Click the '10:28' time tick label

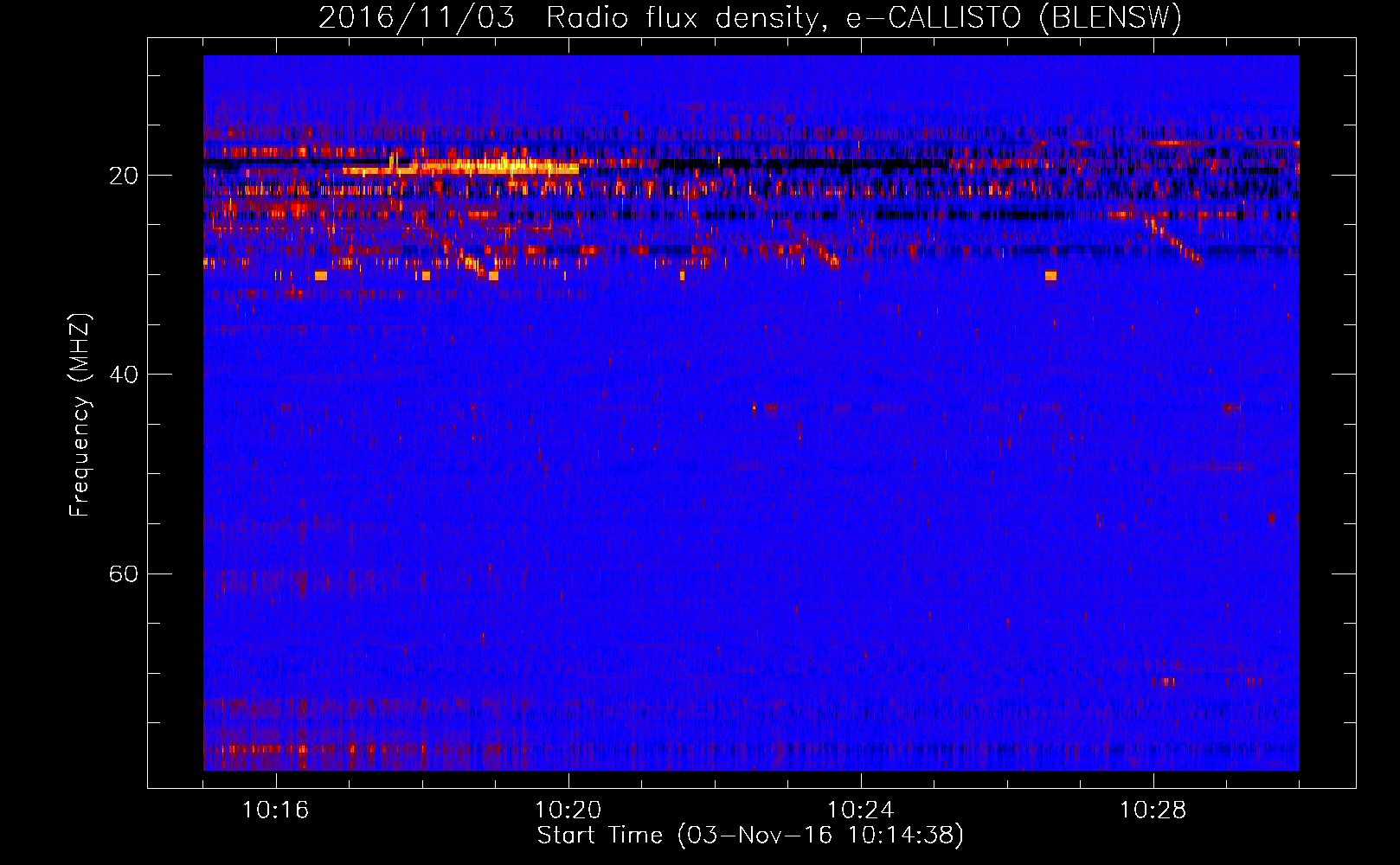(x=1153, y=810)
